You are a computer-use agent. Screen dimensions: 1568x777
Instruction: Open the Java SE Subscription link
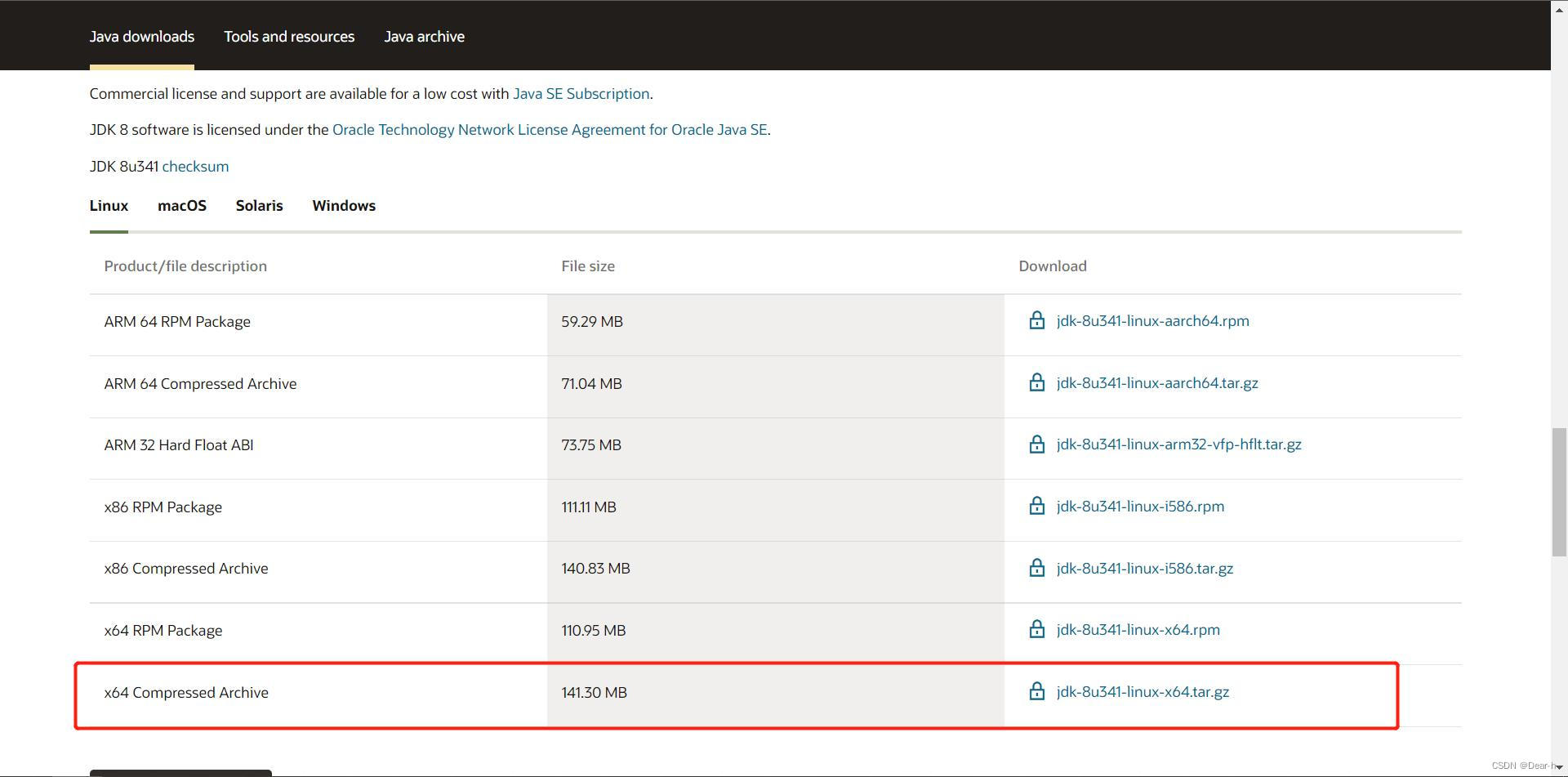click(x=581, y=94)
